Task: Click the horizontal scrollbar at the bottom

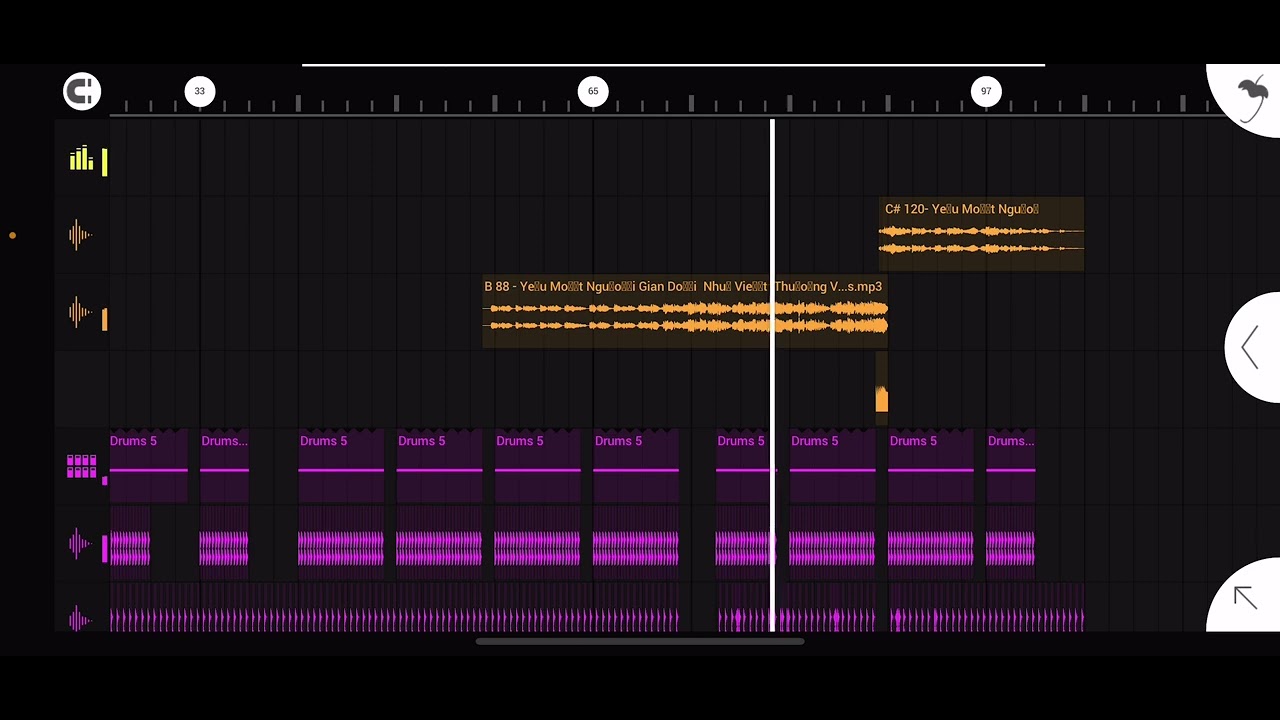Action: coord(640,642)
